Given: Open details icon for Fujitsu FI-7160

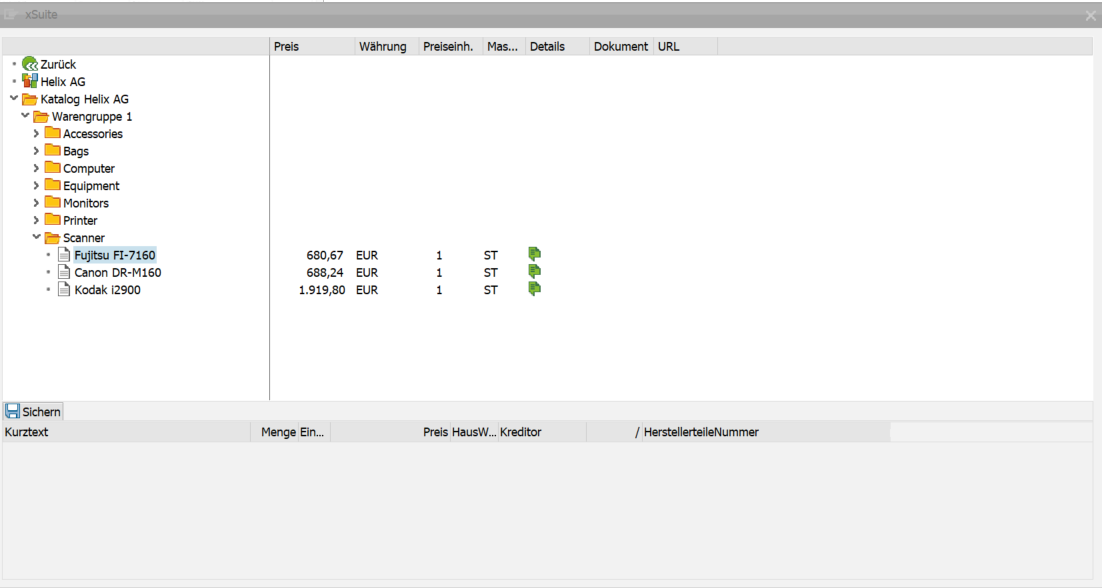Looking at the screenshot, I should (534, 255).
